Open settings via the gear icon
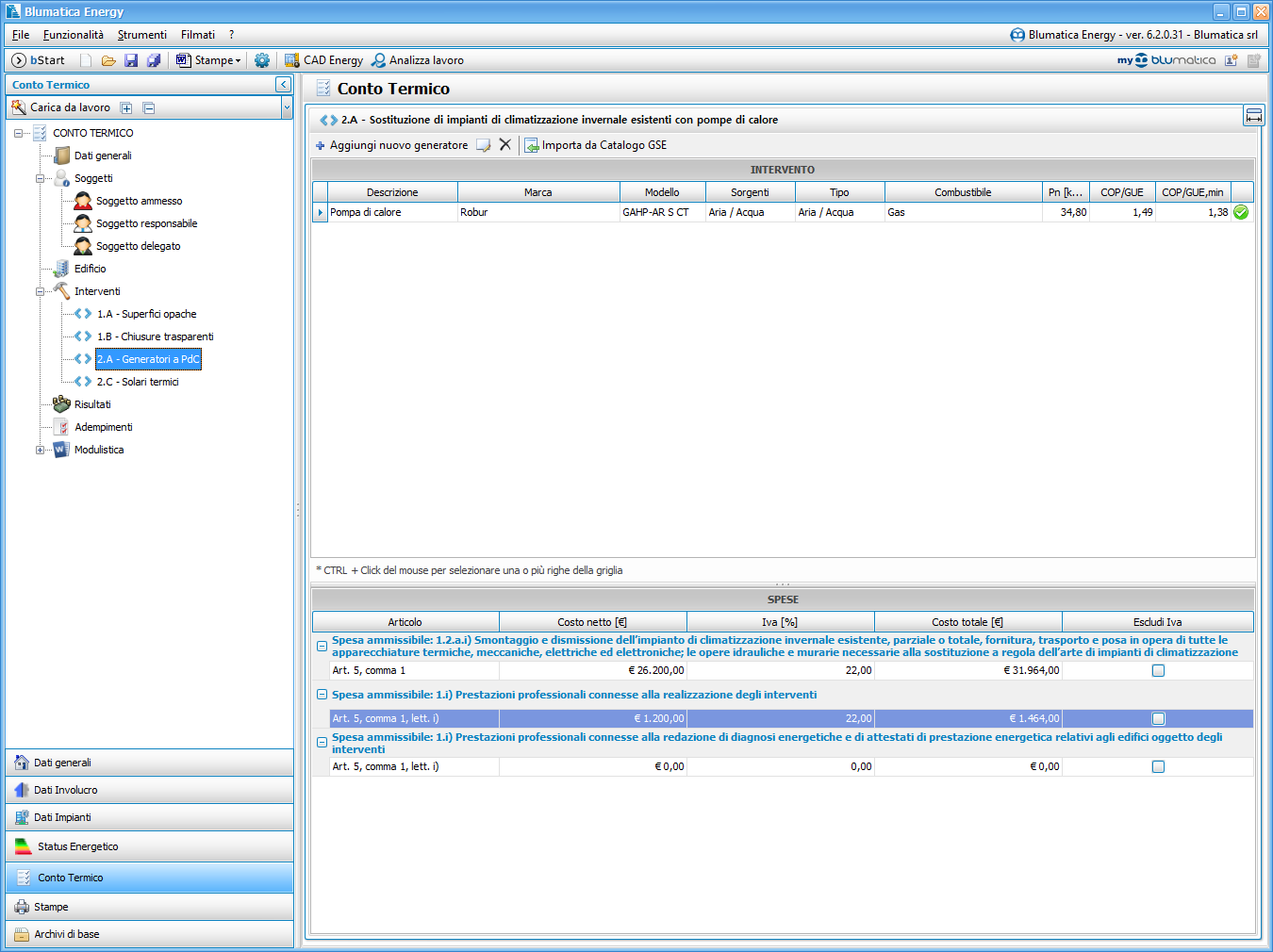1273x952 pixels. [x=262, y=60]
